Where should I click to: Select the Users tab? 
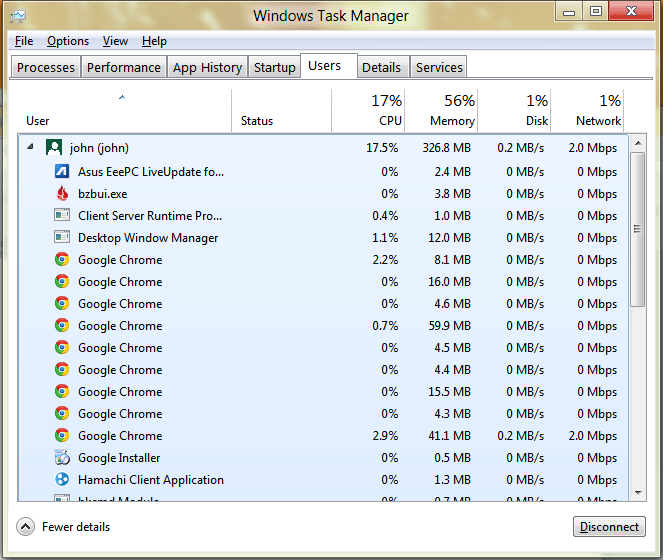pyautogui.click(x=329, y=66)
